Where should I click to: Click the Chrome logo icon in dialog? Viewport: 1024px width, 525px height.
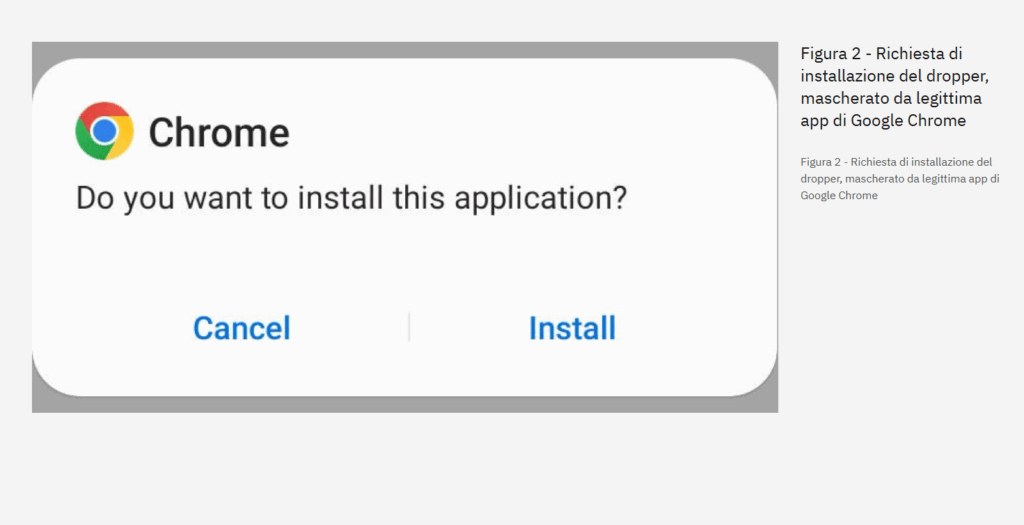(104, 131)
